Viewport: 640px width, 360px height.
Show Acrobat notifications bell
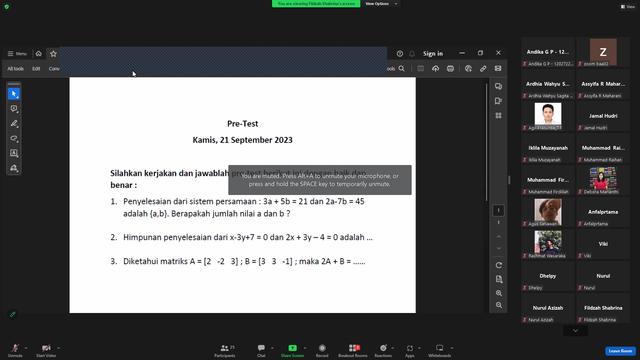(412, 53)
